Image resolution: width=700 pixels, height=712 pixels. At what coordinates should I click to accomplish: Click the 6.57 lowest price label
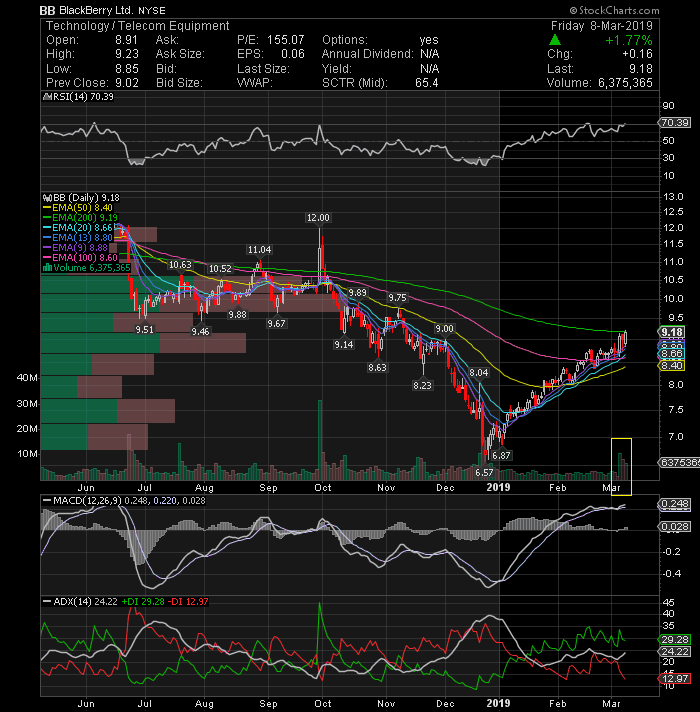click(x=484, y=472)
